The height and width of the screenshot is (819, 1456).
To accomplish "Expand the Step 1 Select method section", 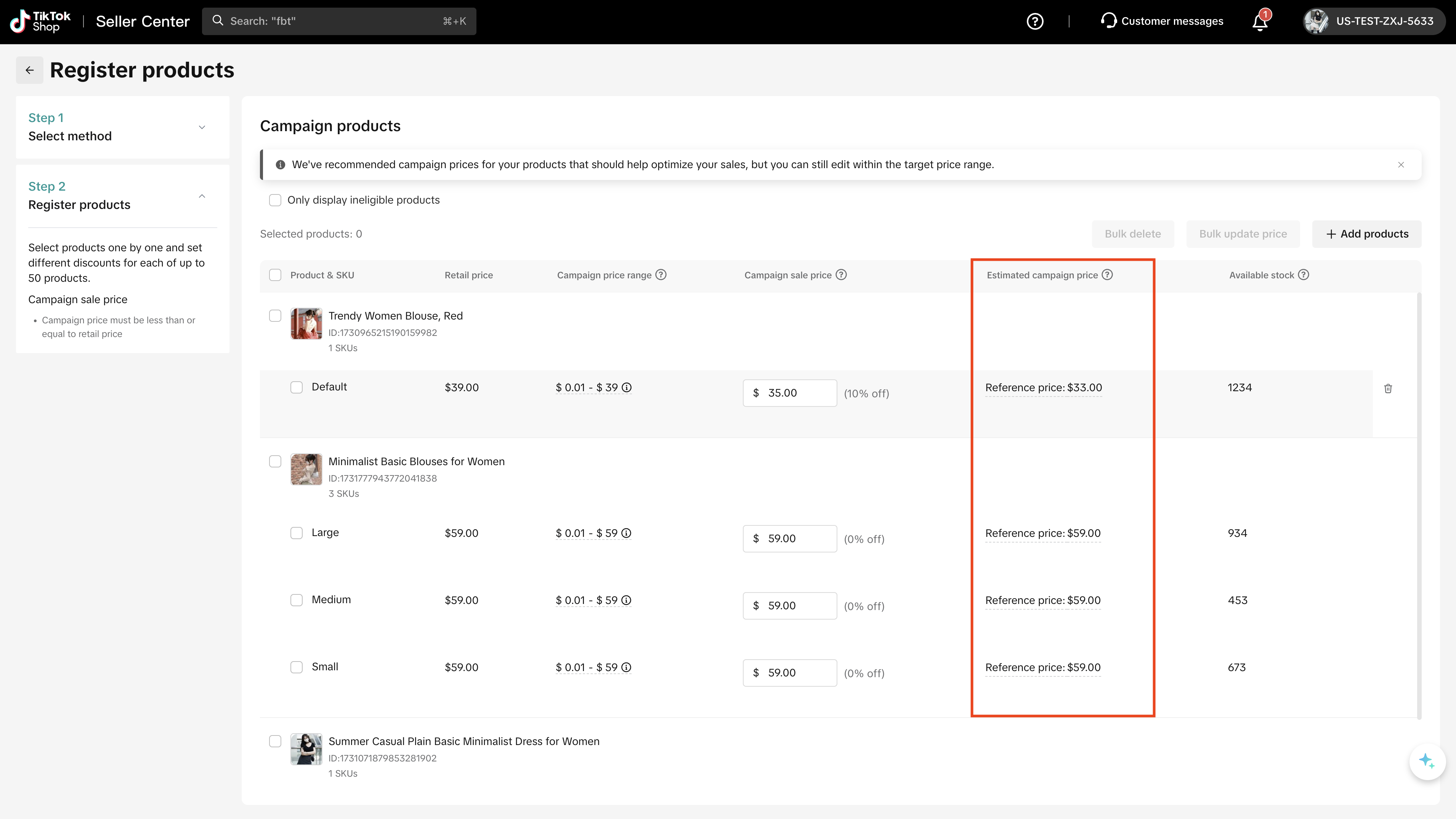I will 202,127.
